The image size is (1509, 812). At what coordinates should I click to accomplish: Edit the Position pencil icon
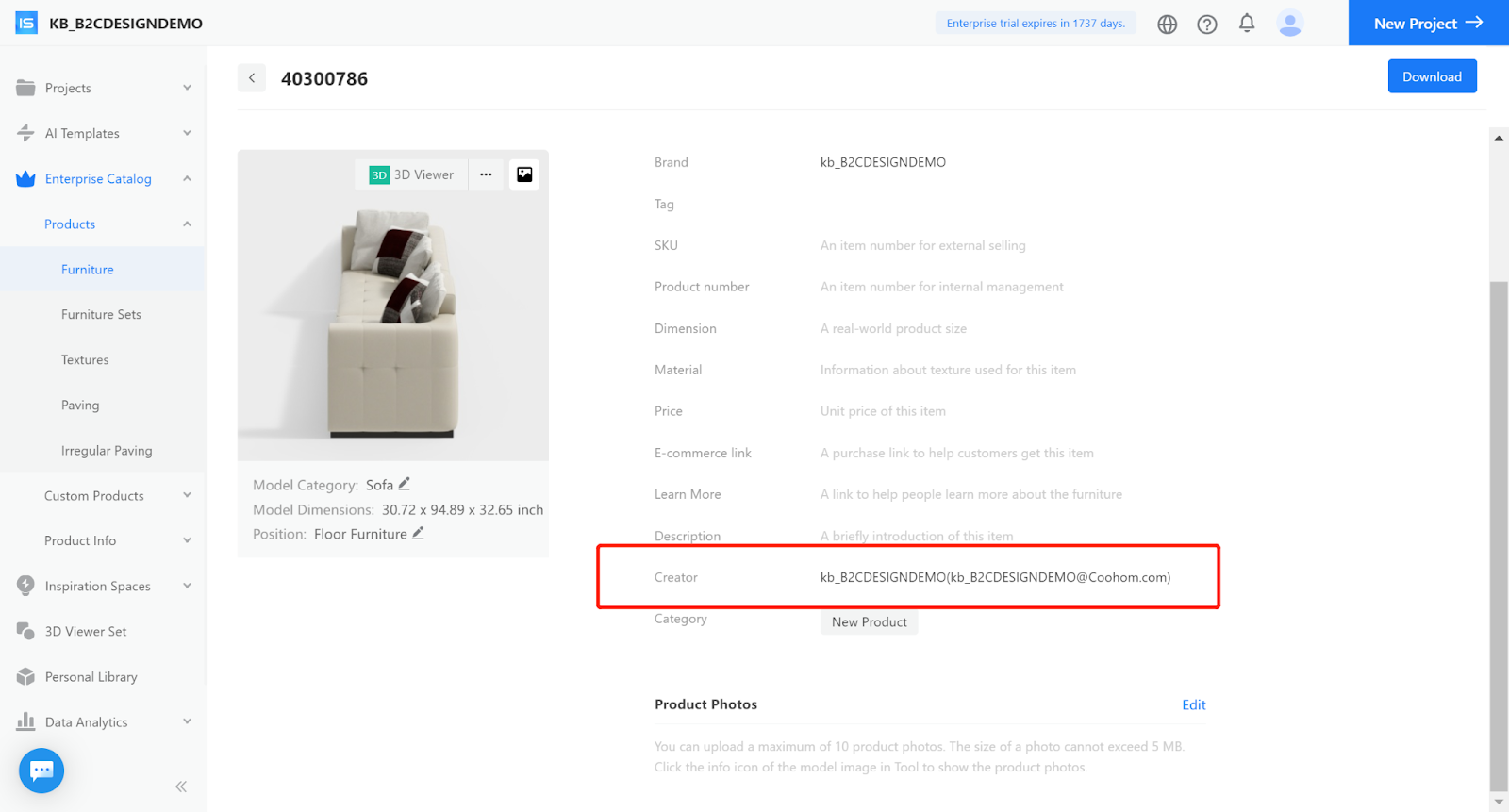pos(418,533)
